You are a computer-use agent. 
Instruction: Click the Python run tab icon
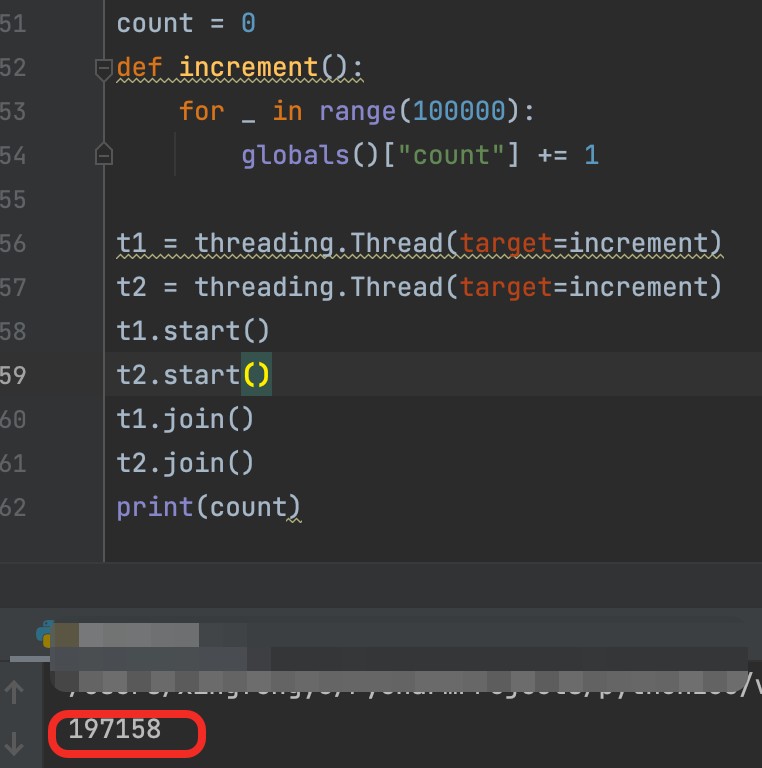[x=44, y=634]
